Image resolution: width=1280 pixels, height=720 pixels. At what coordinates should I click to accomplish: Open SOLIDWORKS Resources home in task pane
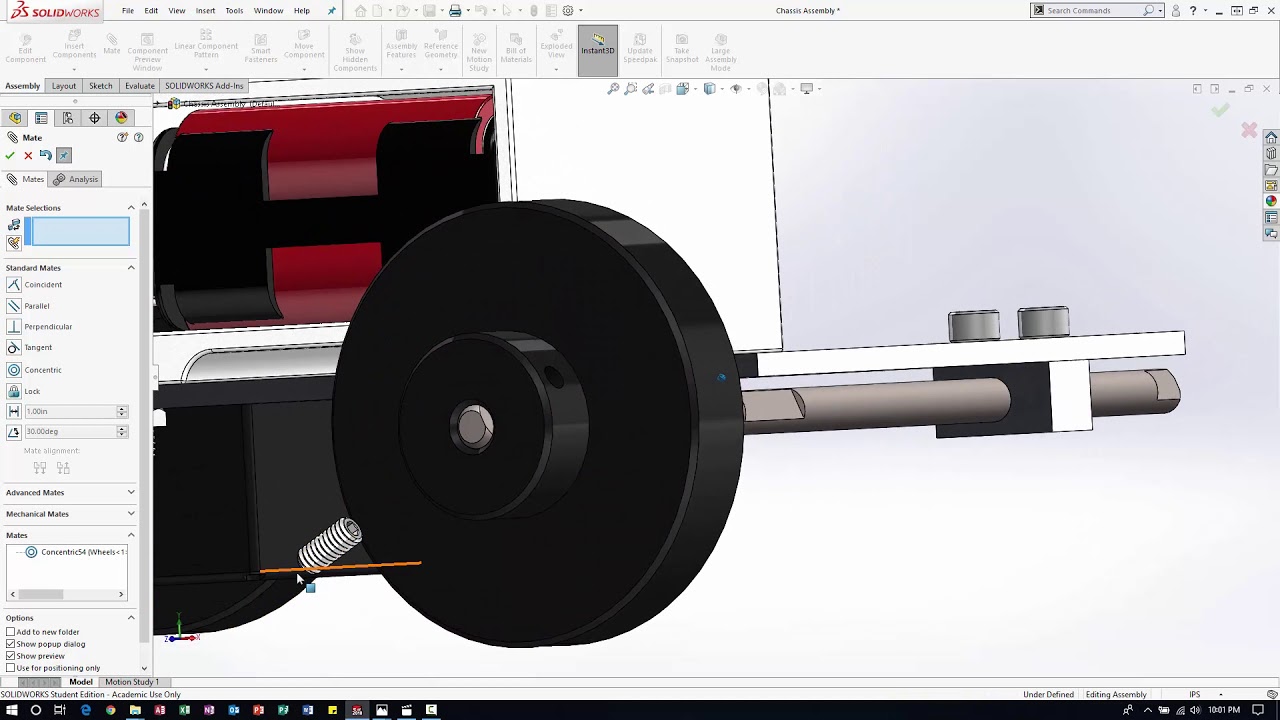(1271, 137)
